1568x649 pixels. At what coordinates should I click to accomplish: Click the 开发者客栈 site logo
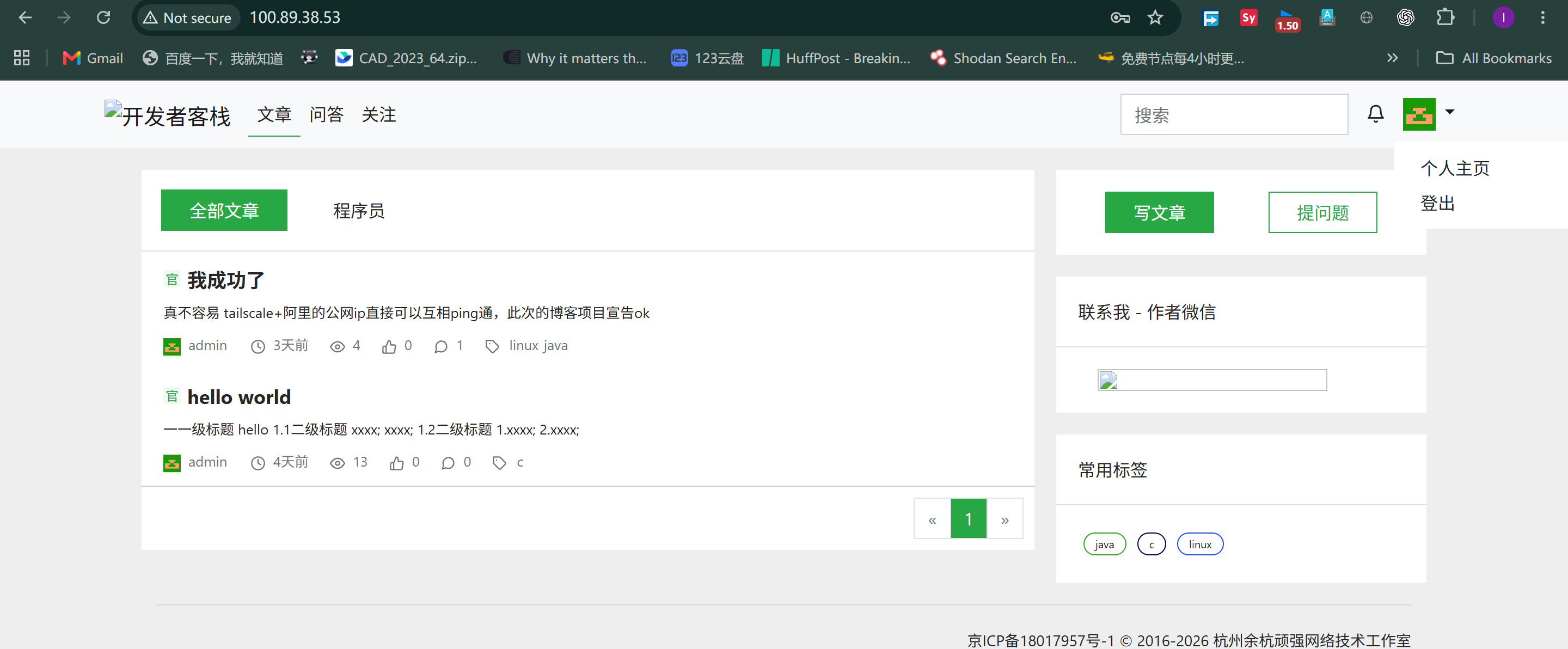(x=167, y=115)
